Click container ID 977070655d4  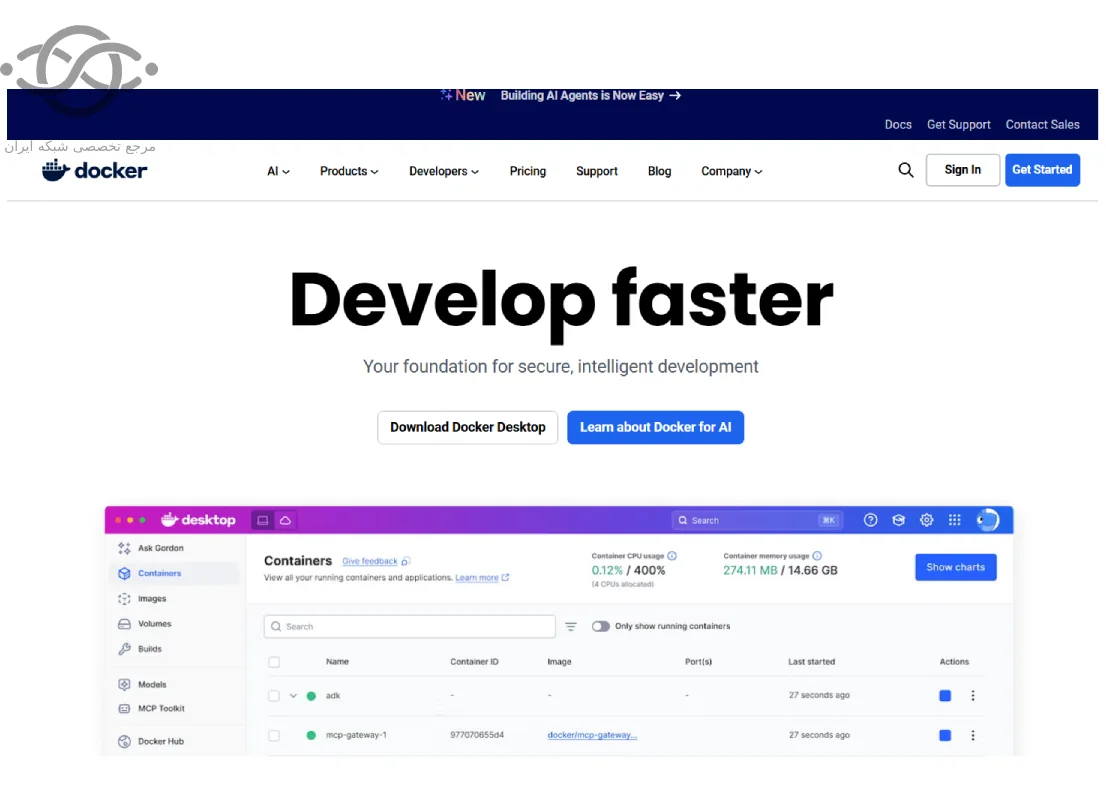tap(477, 735)
